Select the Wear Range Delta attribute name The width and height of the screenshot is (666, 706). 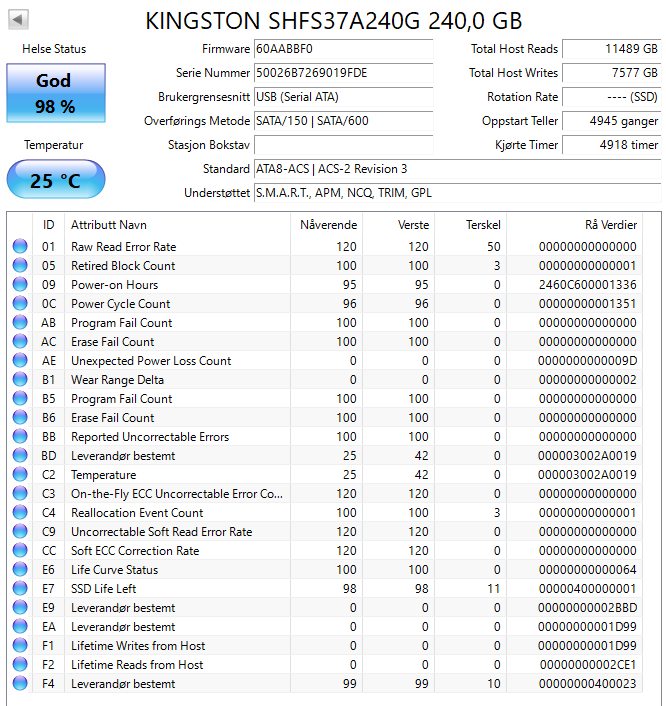click(x=117, y=380)
